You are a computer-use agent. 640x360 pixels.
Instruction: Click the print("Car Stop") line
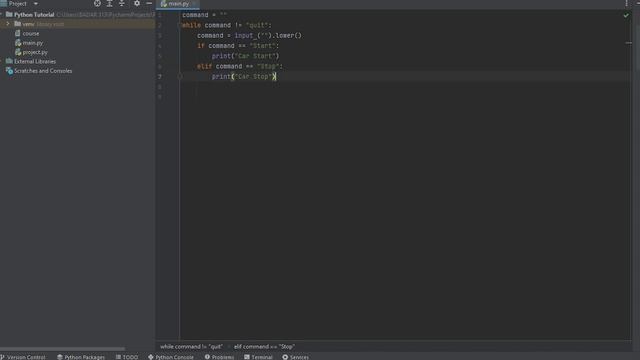point(244,76)
